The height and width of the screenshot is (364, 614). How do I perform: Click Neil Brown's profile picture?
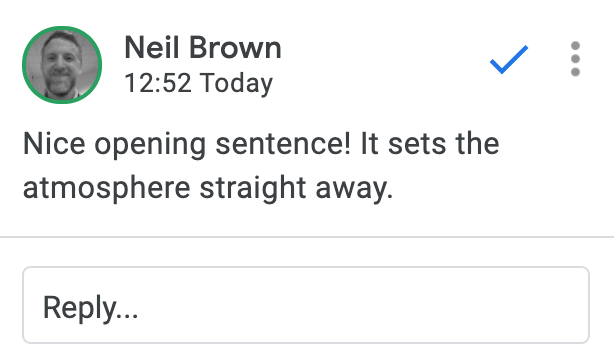62,65
